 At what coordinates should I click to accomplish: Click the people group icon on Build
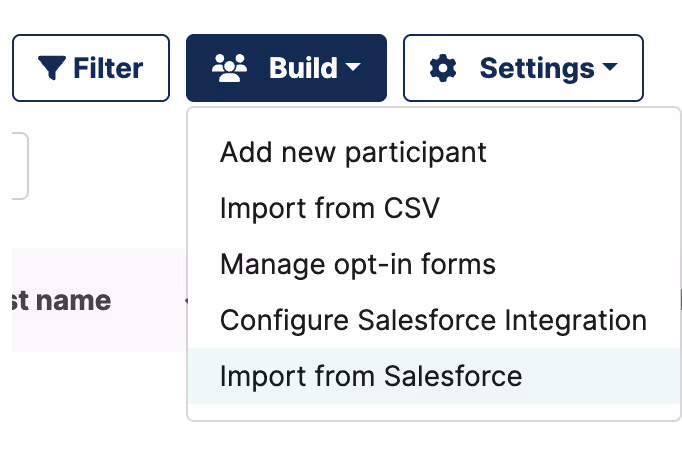click(230, 68)
